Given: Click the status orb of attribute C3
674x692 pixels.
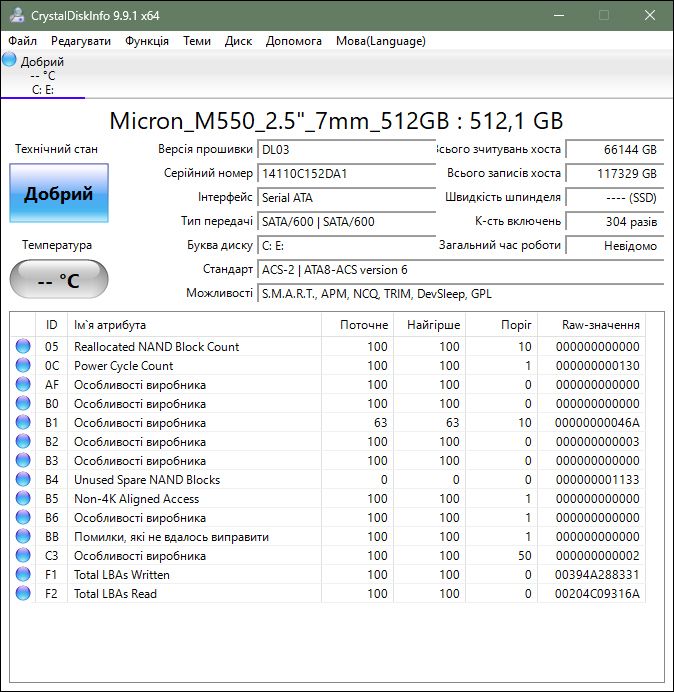Looking at the screenshot, I should tap(23, 555).
